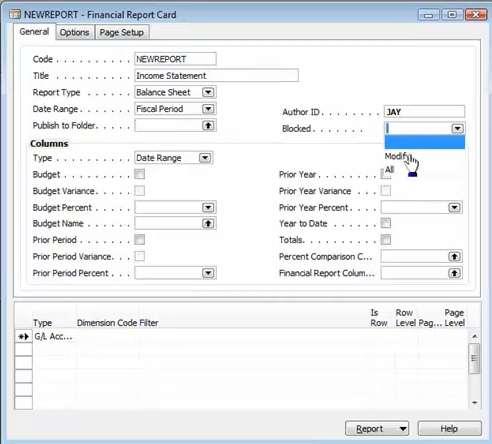Open the Report button dropdown arrow
Screen dimensions: 492x444
(x=403, y=428)
